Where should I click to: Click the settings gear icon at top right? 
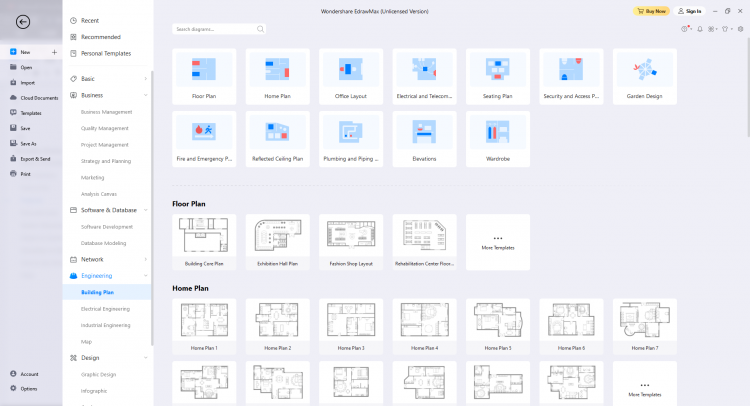click(740, 29)
